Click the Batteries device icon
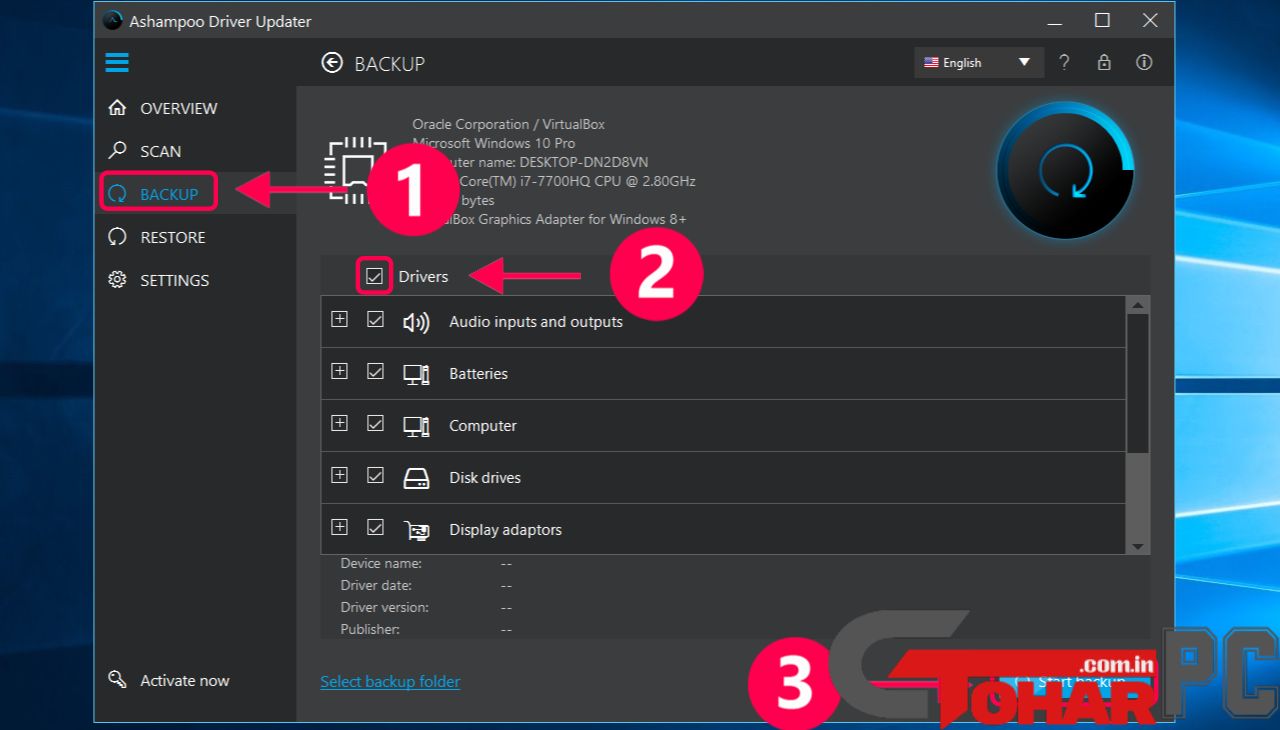The width and height of the screenshot is (1280, 730). click(x=416, y=374)
